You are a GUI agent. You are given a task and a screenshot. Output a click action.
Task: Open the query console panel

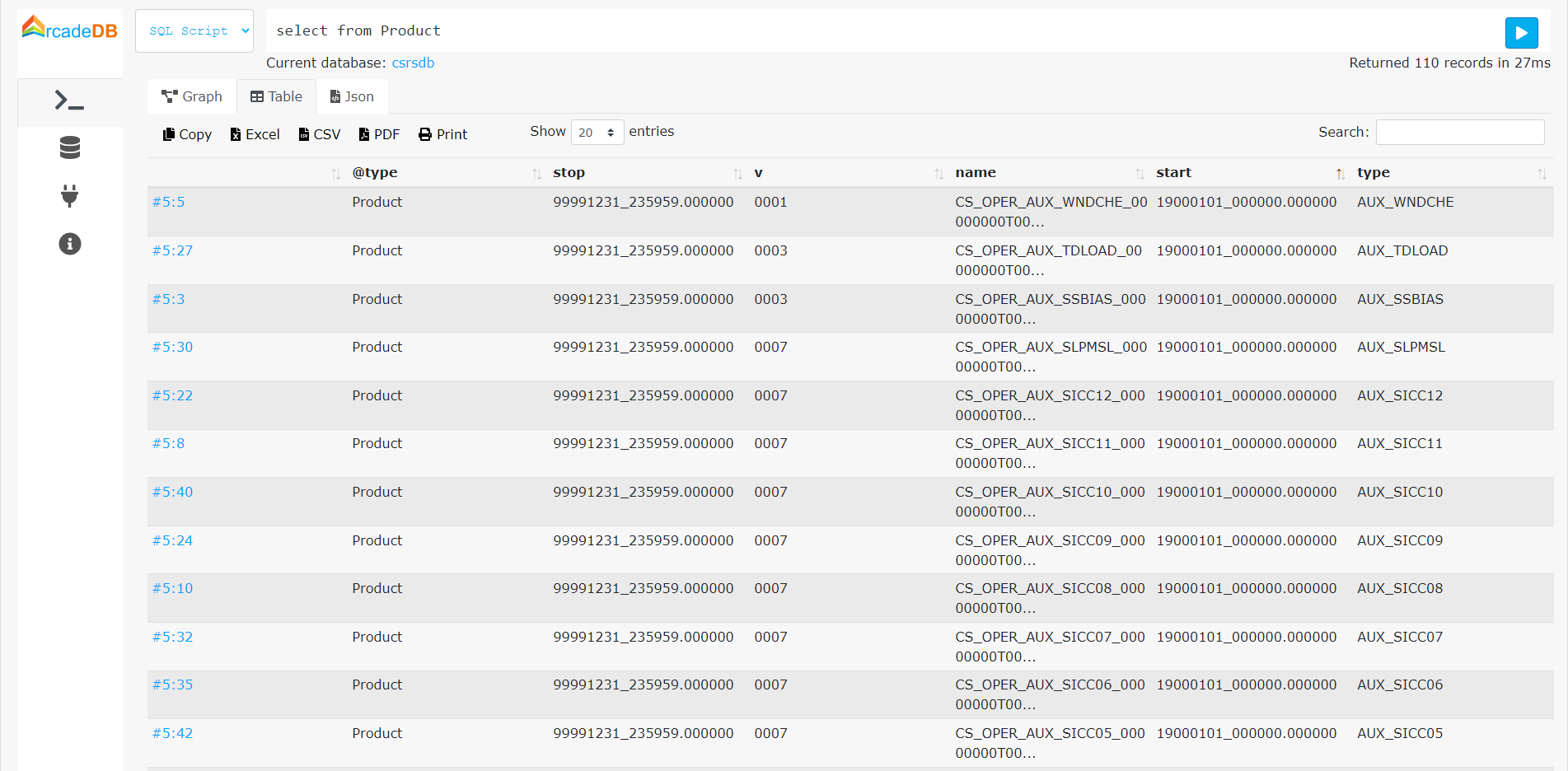(69, 100)
